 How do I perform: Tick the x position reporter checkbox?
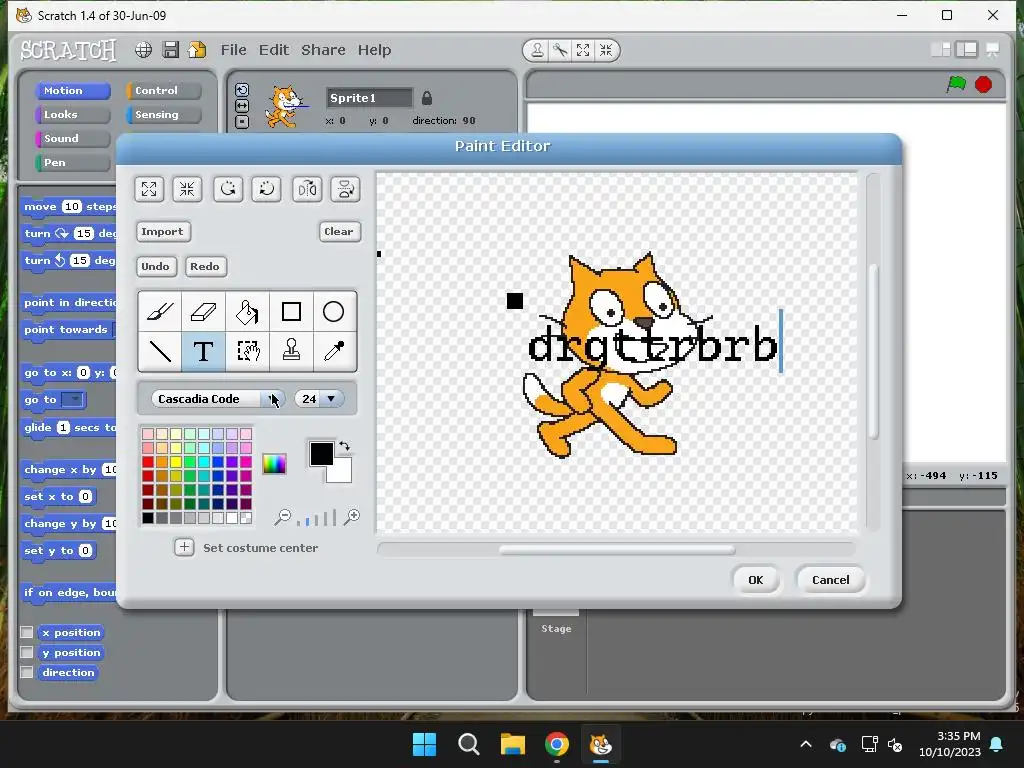[27, 632]
